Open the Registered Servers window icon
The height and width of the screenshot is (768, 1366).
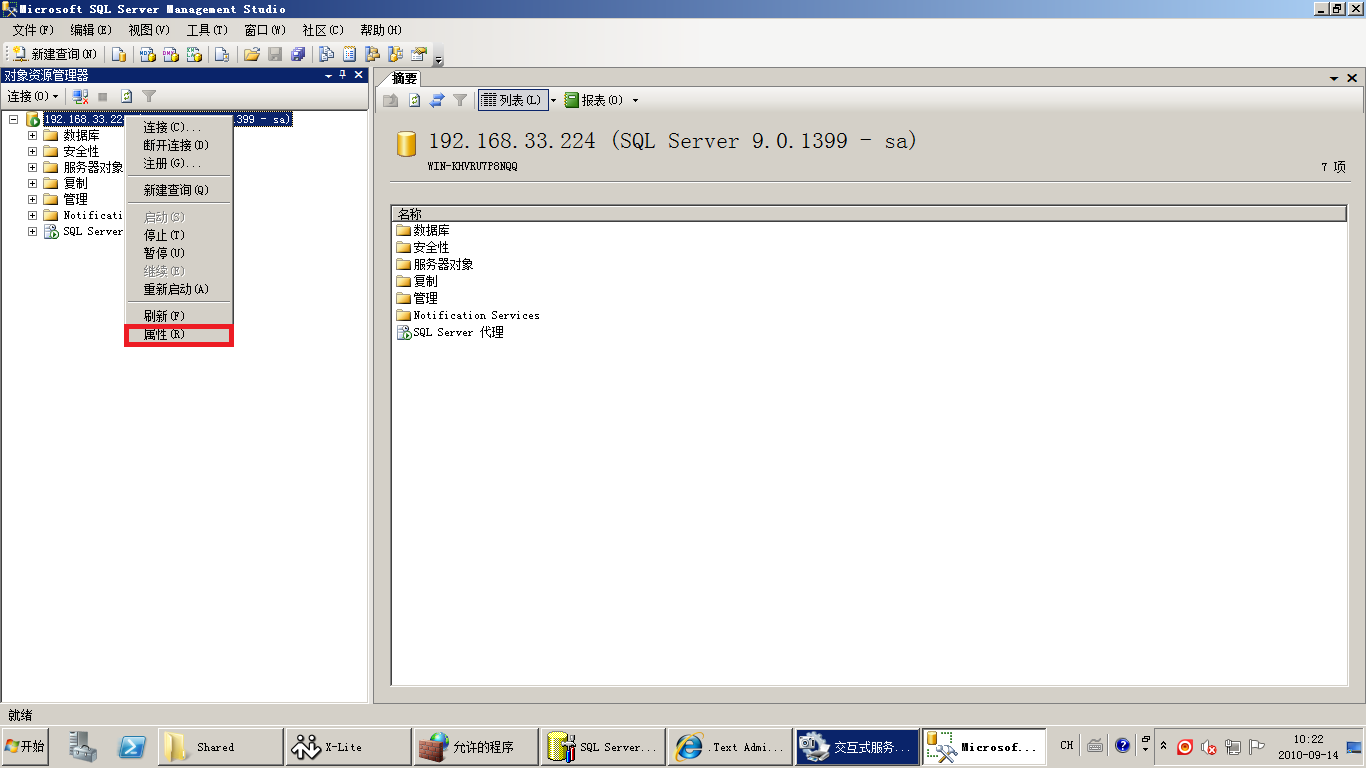pos(327,54)
